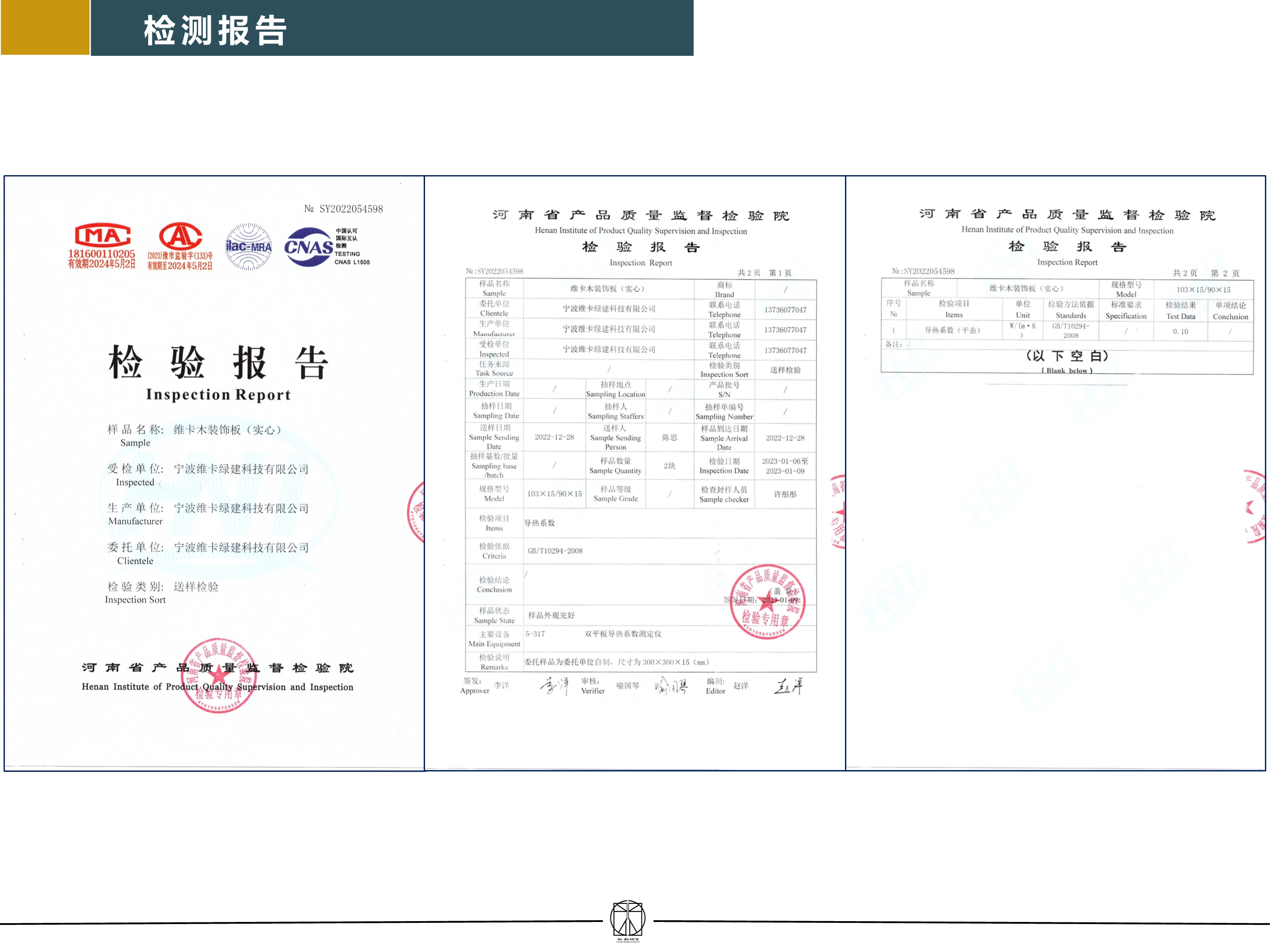Click cover sample name 维卡木装饰板（实心）
Image resolution: width=1270 pixels, height=952 pixels.
(x=227, y=430)
